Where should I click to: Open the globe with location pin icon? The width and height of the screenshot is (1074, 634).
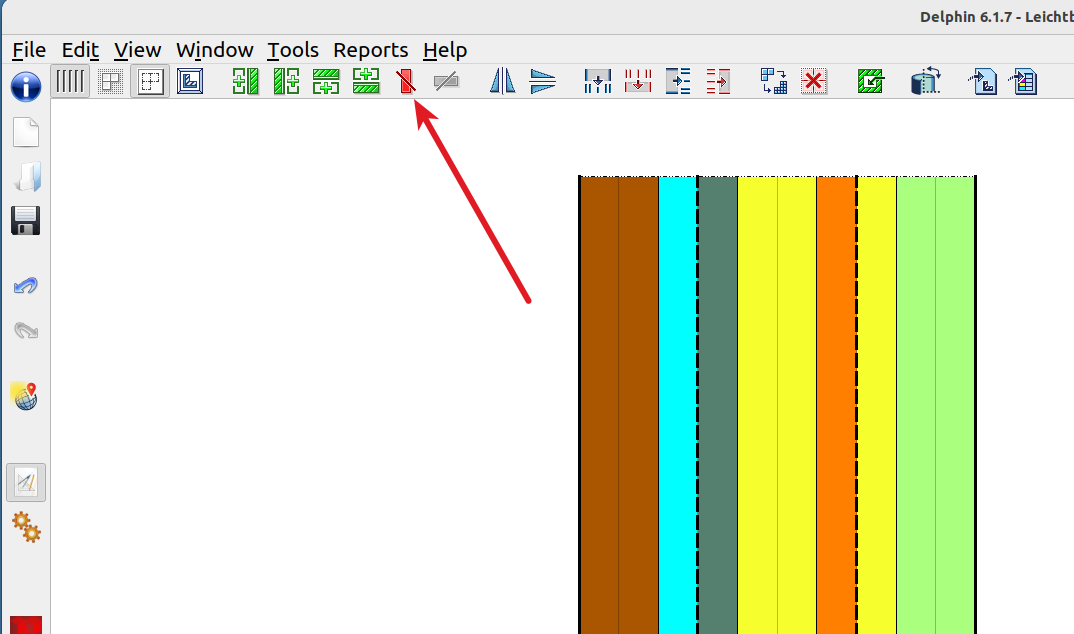tap(25, 396)
